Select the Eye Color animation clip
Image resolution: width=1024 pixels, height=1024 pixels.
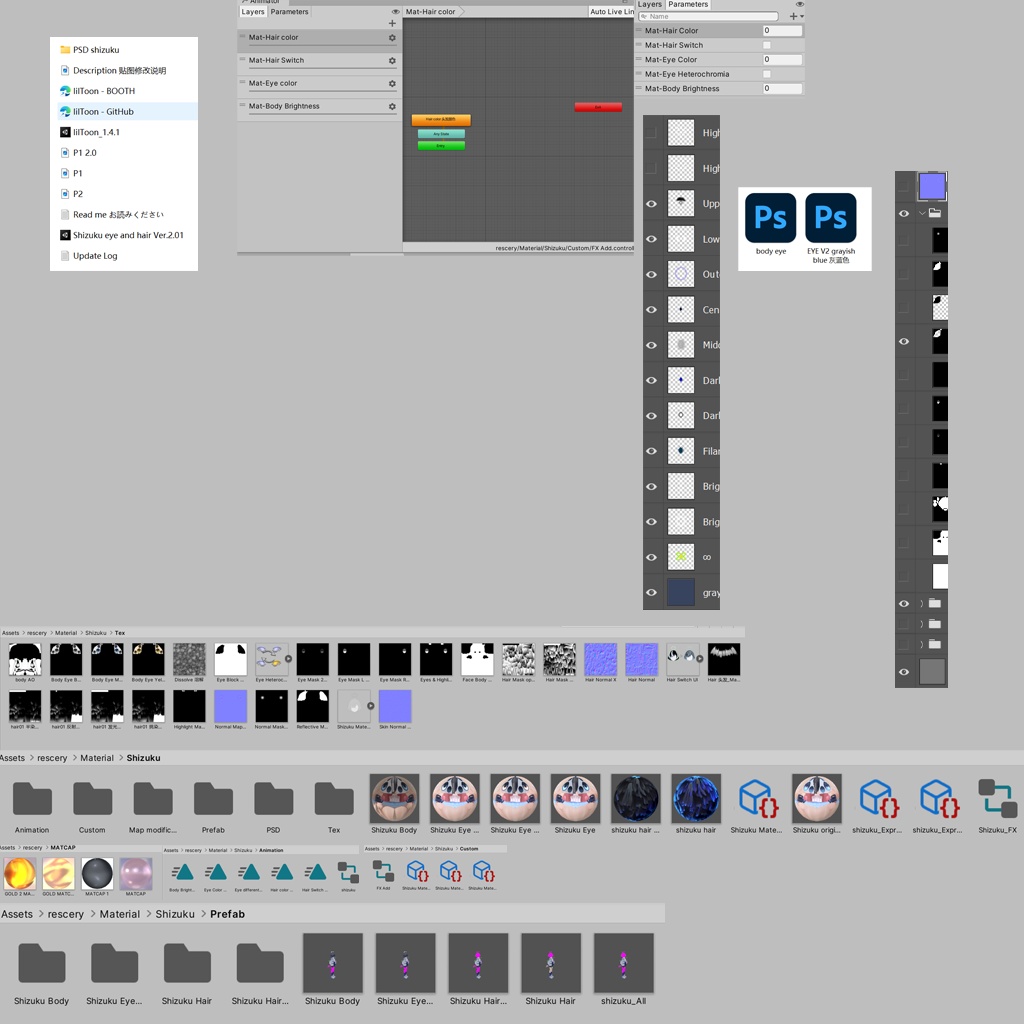215,872
